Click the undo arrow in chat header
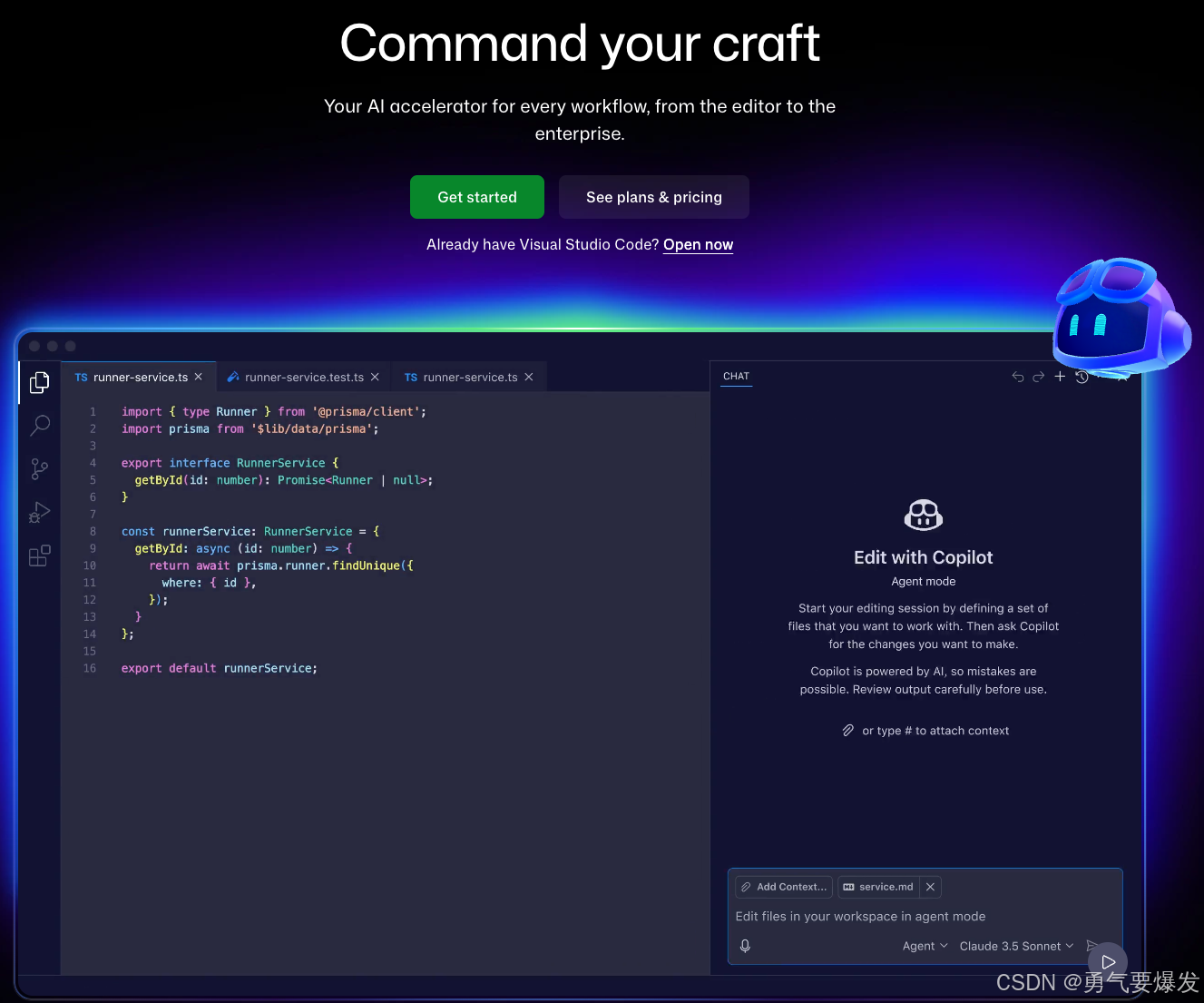Image resolution: width=1204 pixels, height=1003 pixels. pos(1018,377)
